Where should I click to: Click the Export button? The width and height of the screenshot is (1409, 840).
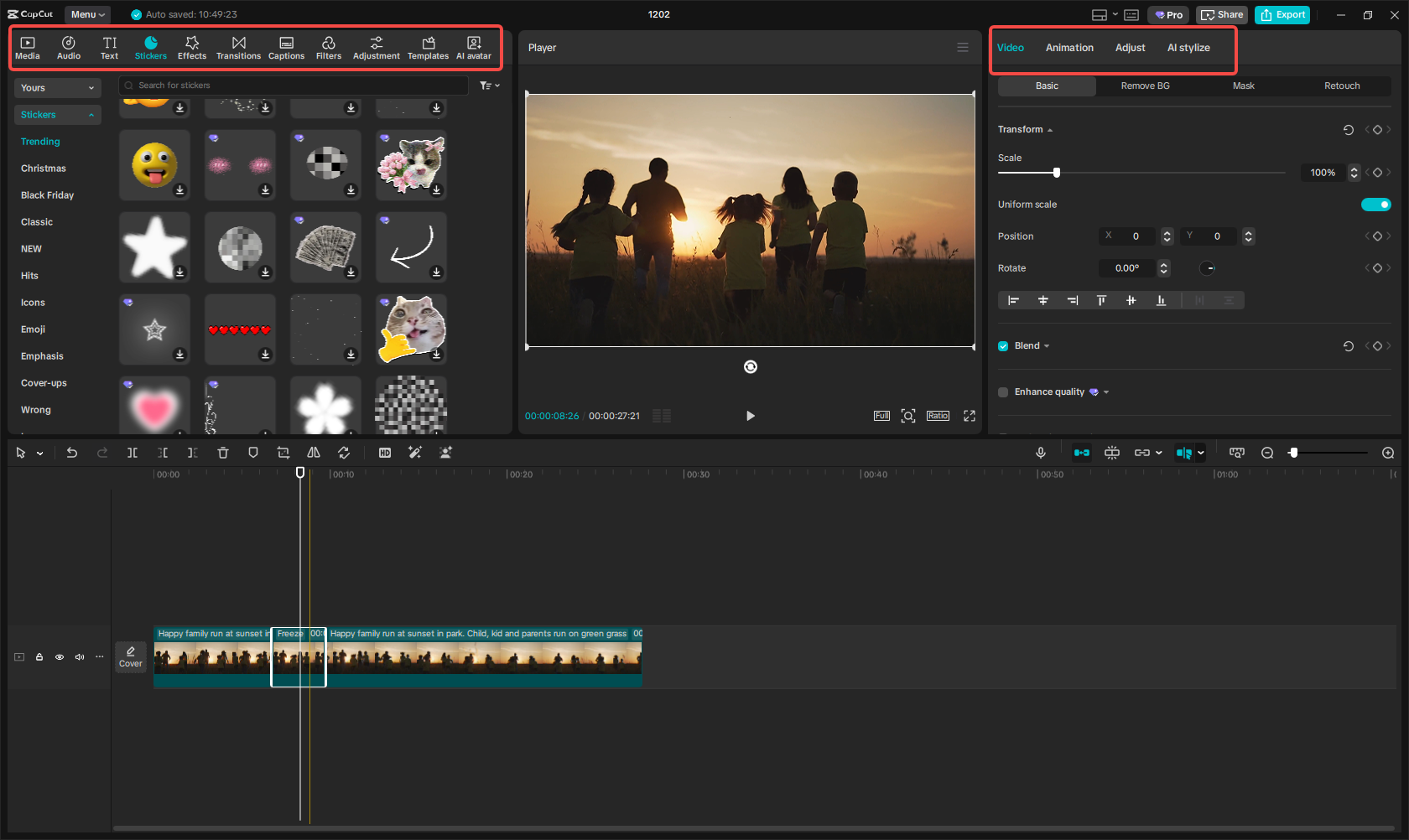1282,14
